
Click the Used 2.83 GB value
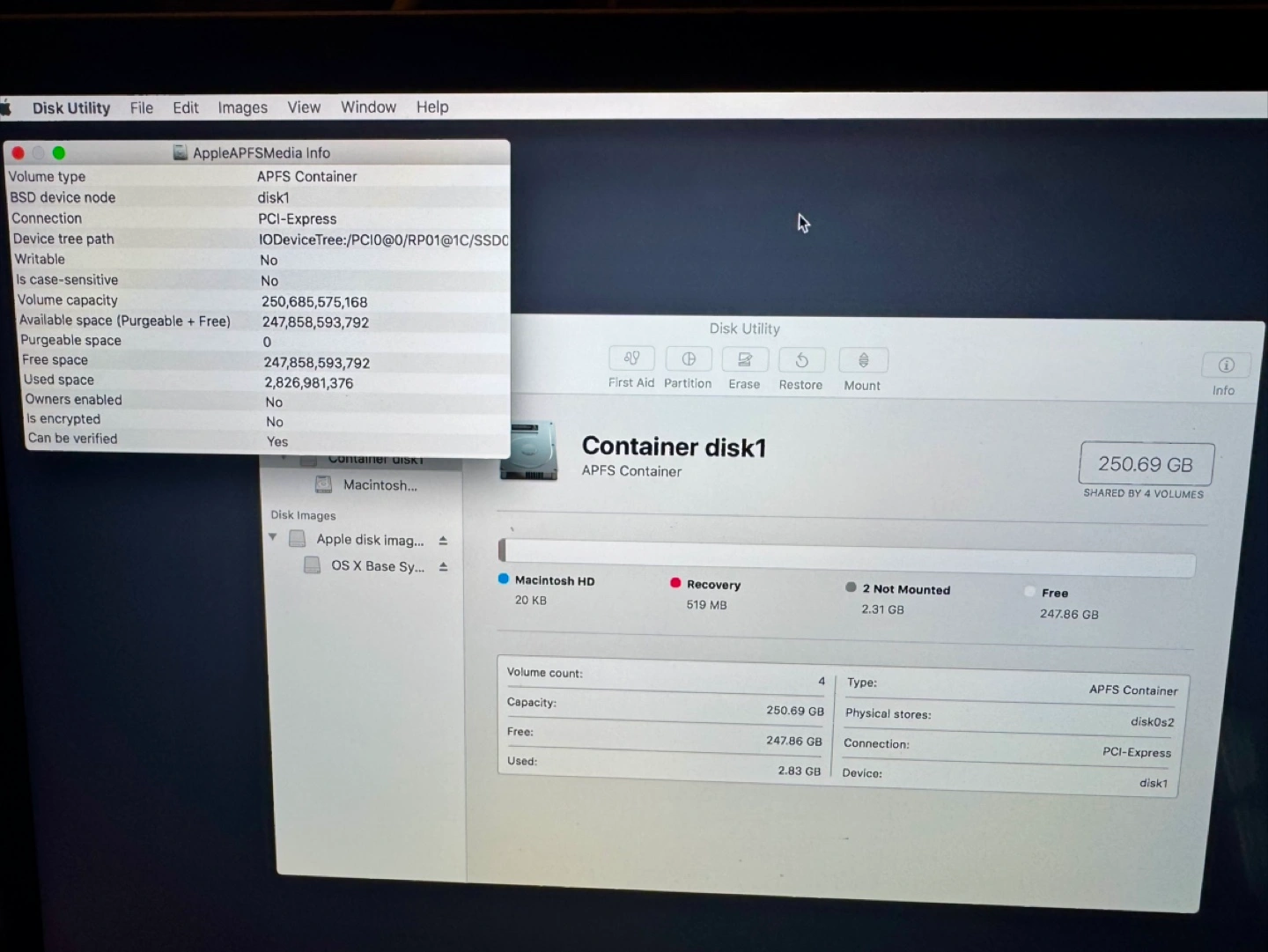tap(799, 771)
